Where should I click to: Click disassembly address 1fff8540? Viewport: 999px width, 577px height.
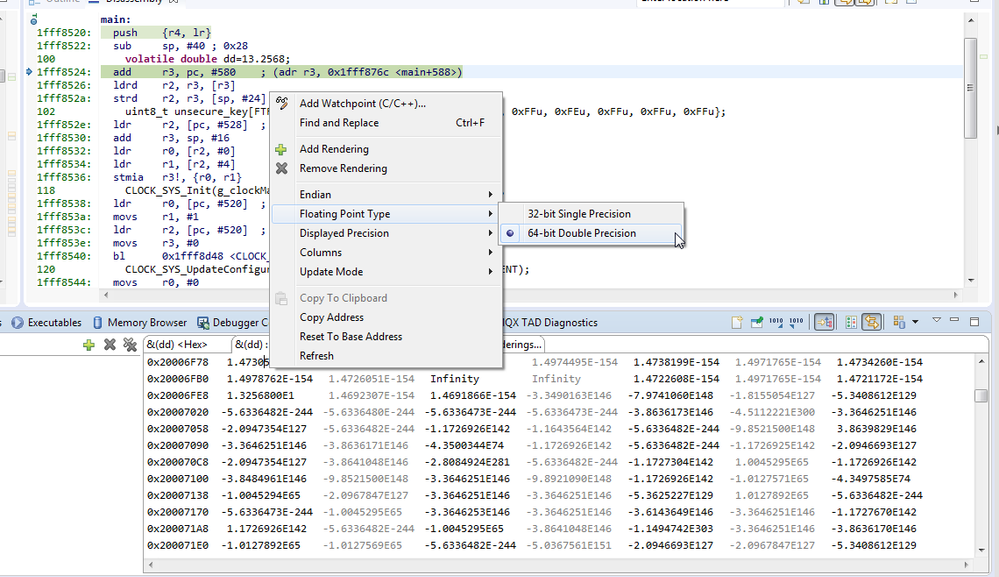pos(64,256)
